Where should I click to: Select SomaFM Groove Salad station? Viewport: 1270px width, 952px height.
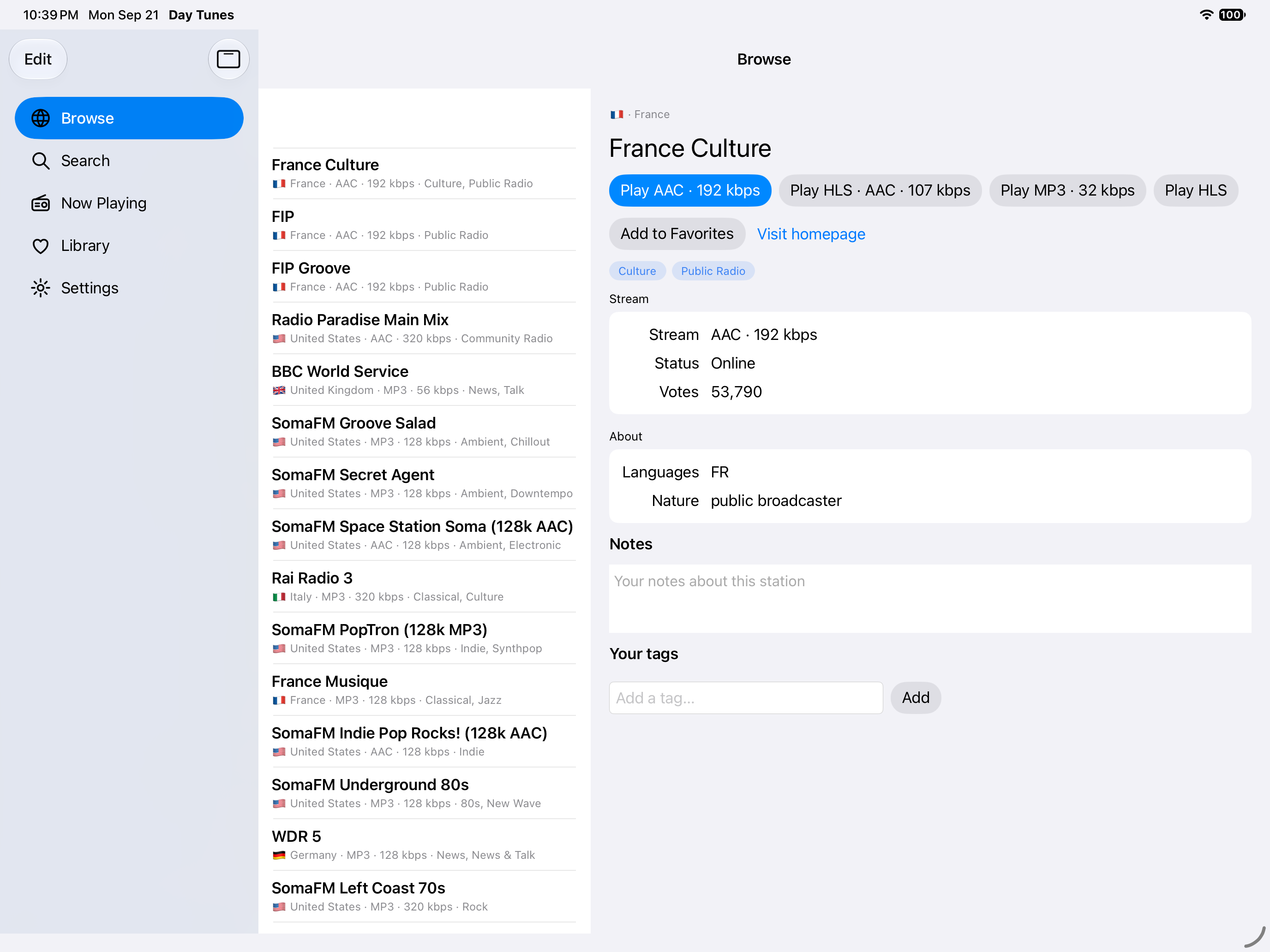click(x=424, y=432)
